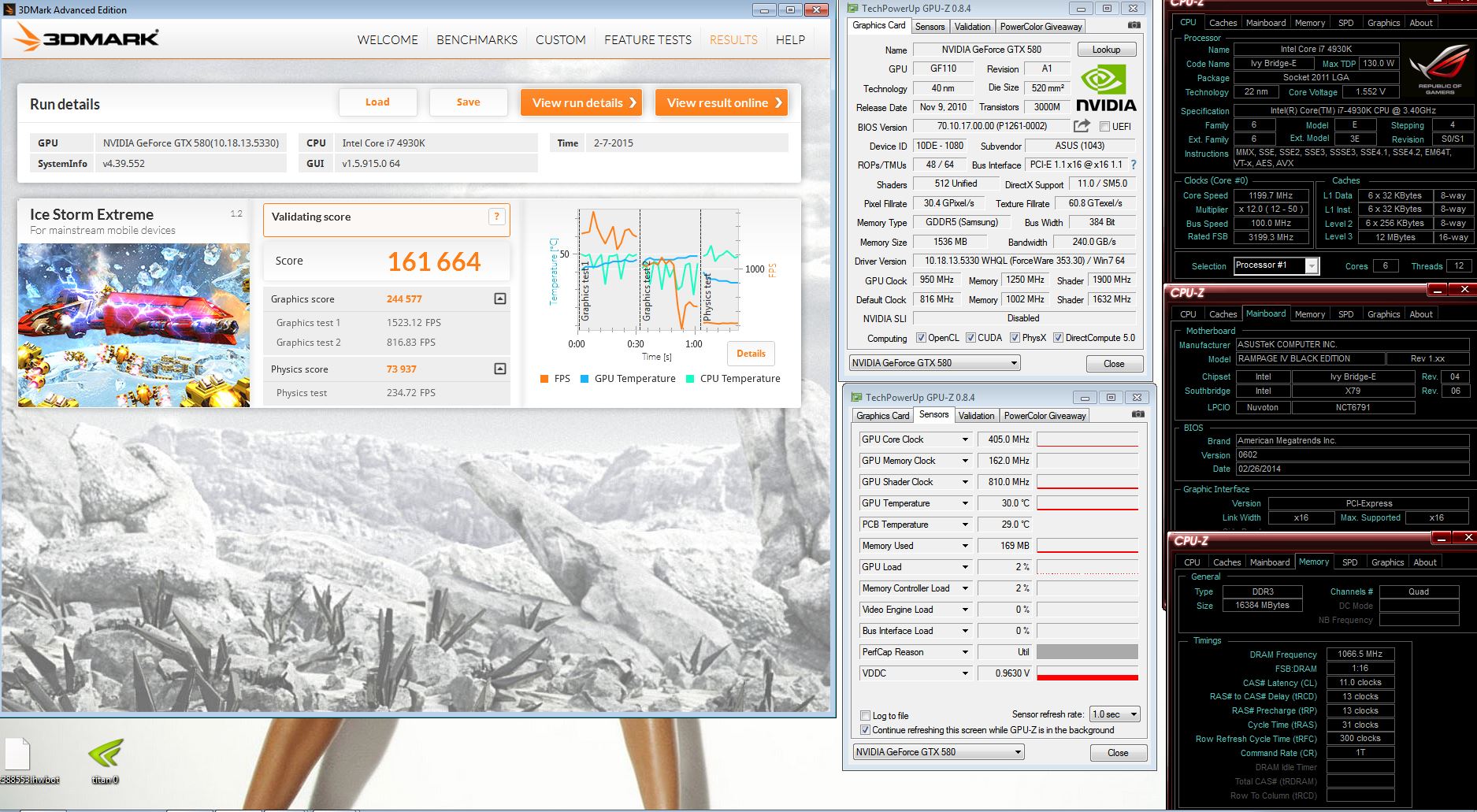This screenshot has height=812, width=1477.
Task: Open PowerColor Giveaway tab in Sensors window
Action: [x=1045, y=415]
